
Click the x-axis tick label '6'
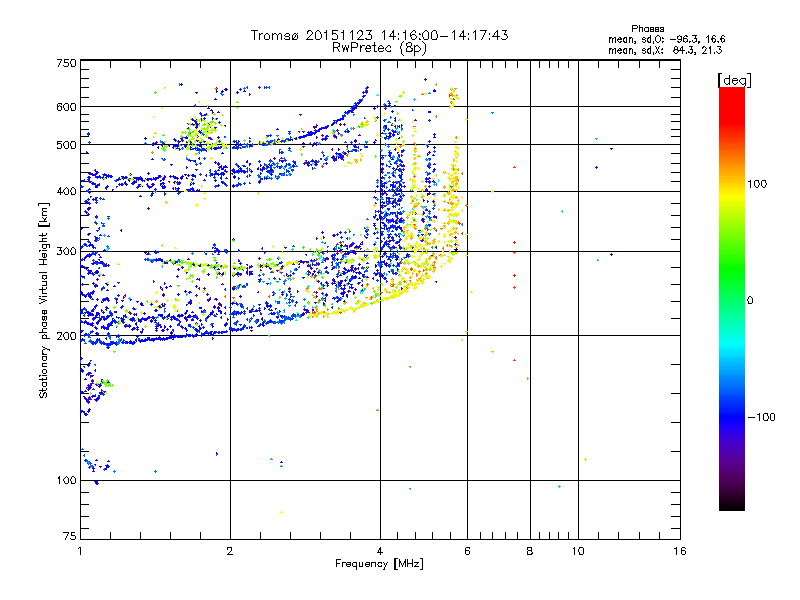(x=467, y=551)
